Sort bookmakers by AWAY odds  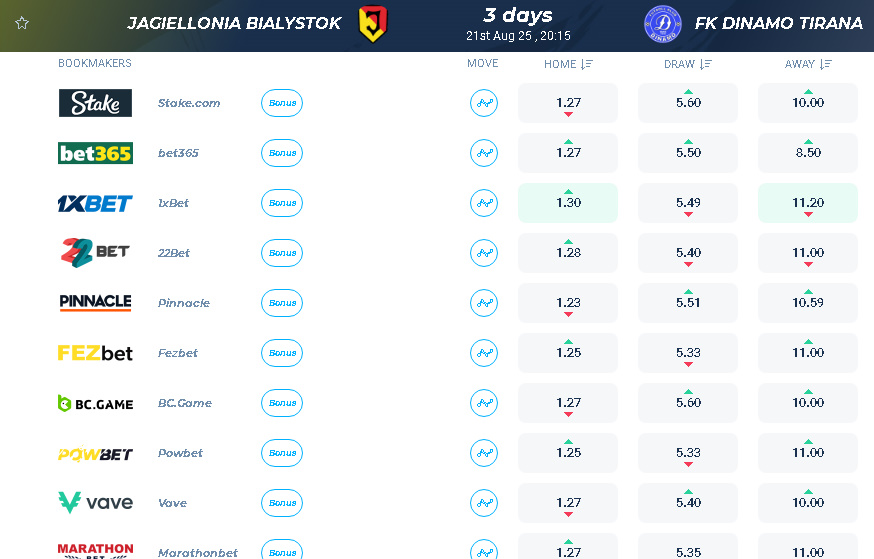tap(808, 64)
